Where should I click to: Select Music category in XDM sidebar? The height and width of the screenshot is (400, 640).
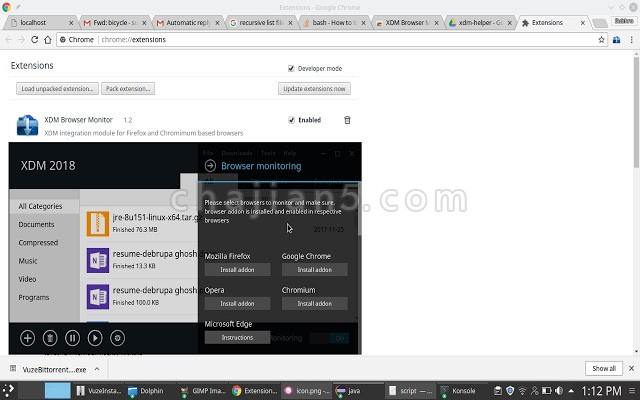tap(44, 261)
